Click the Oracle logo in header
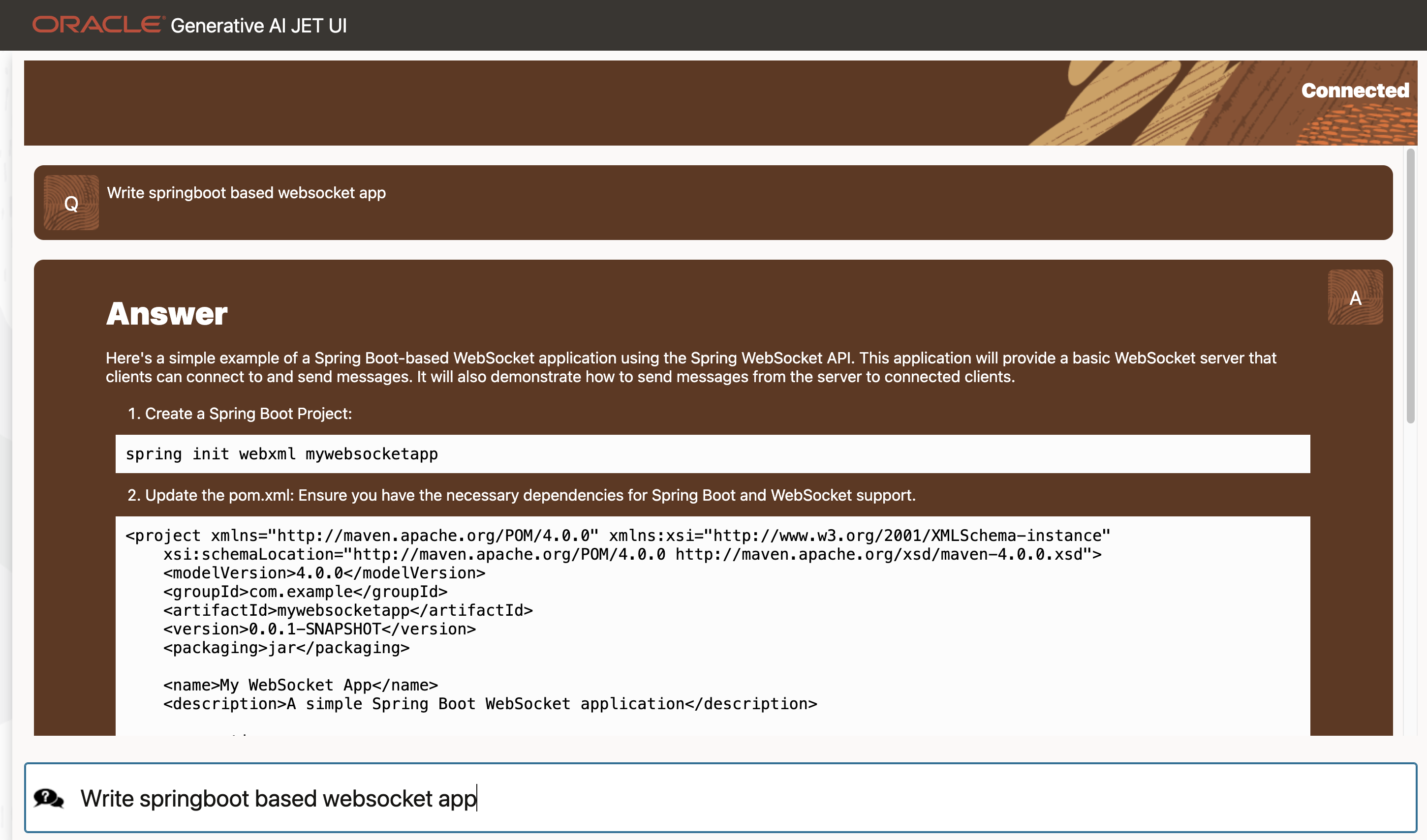The width and height of the screenshot is (1427, 840). point(97,25)
